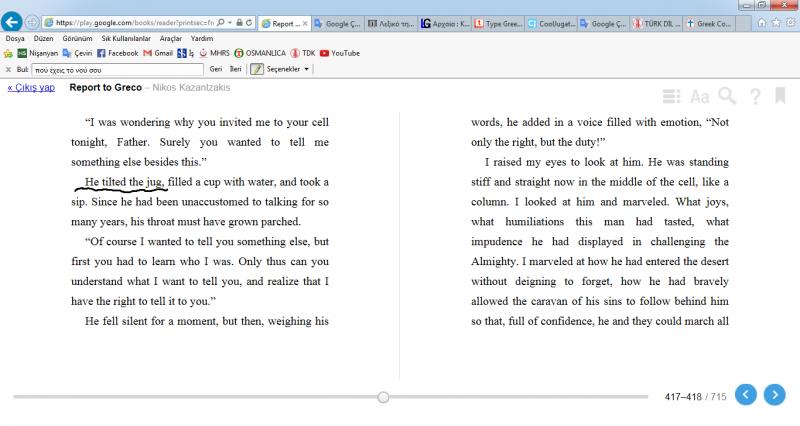Click the Nikos Kazantzakis author name
The width and height of the screenshot is (800, 426).
(x=191, y=87)
